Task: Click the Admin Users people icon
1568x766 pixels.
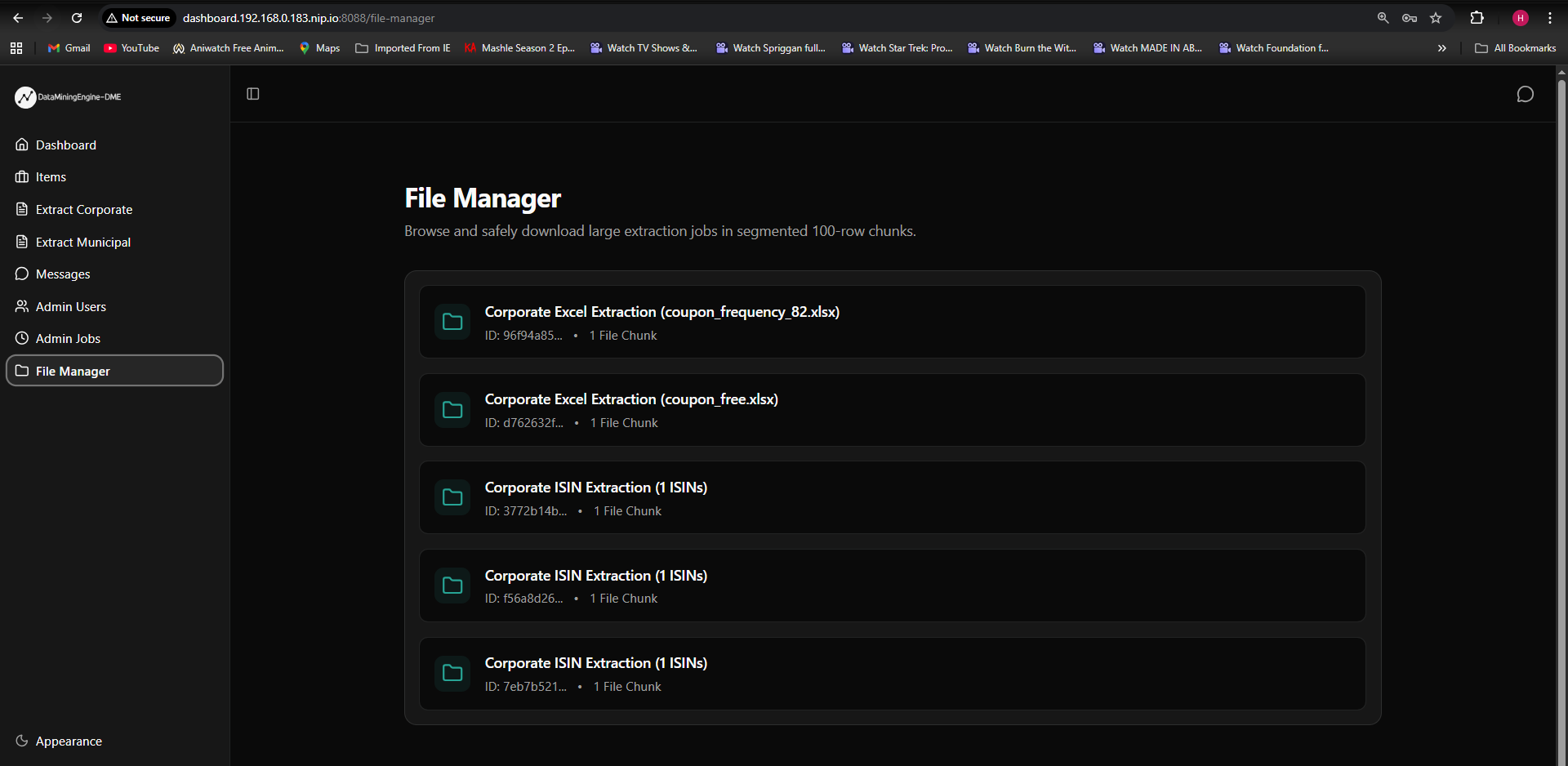Action: (x=22, y=306)
